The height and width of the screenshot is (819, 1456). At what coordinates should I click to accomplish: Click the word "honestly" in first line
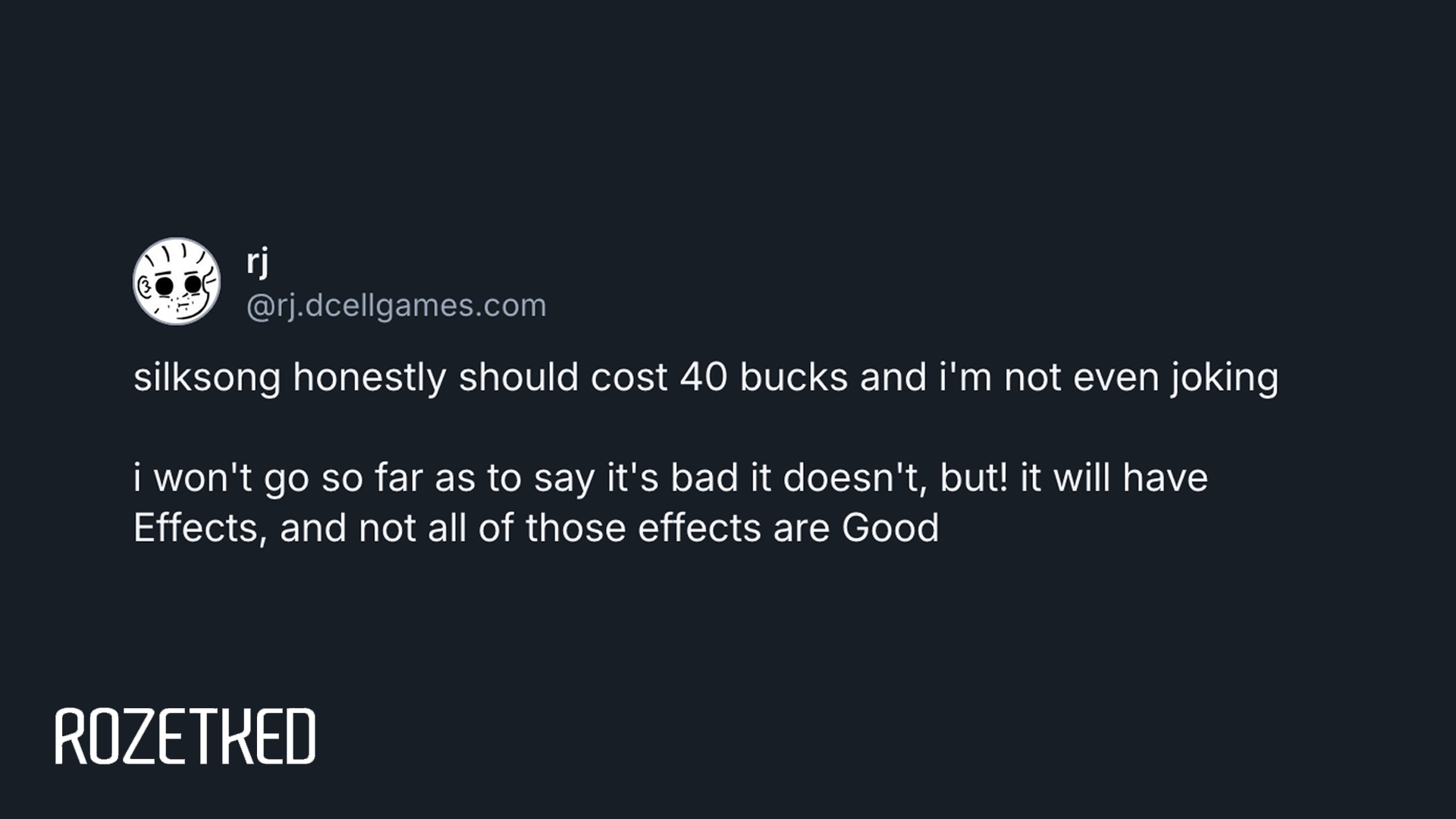coord(369,378)
